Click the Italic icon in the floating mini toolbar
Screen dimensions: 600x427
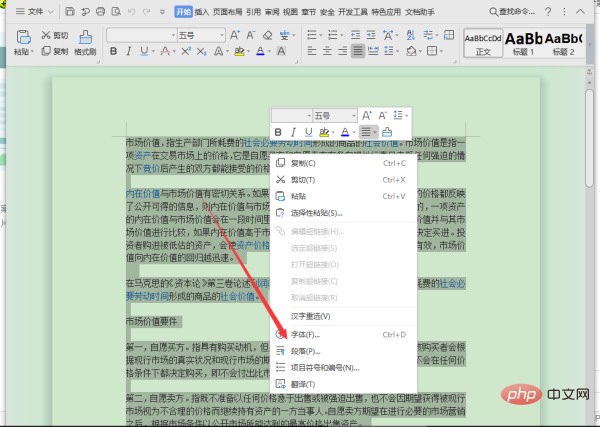point(294,132)
